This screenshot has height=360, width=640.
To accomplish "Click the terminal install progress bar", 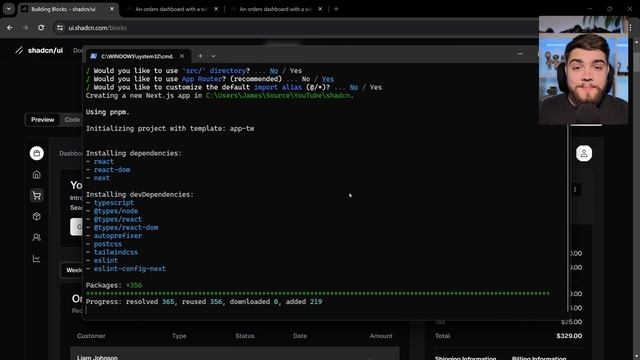I will point(318,293).
